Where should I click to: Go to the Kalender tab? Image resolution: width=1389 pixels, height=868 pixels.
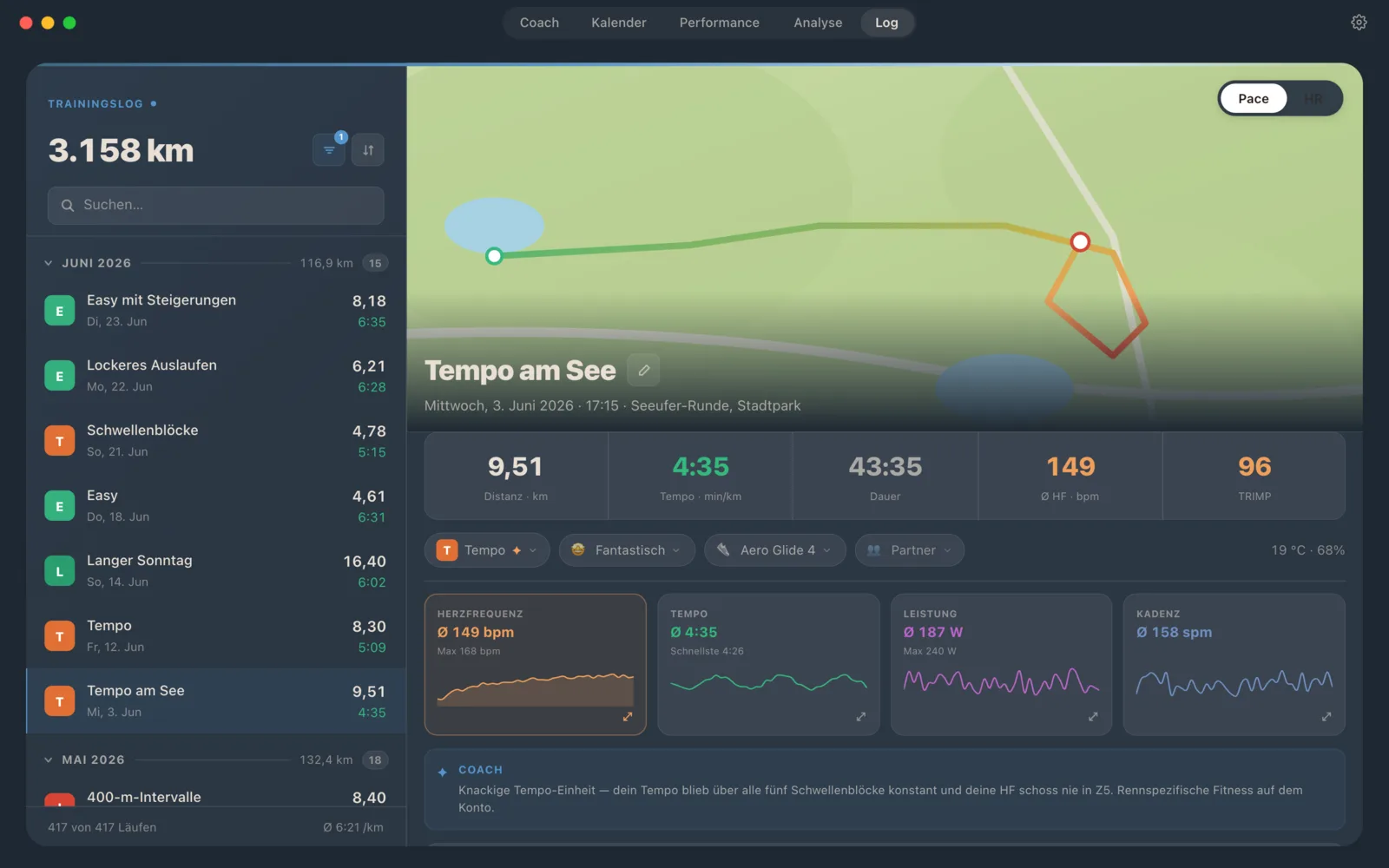(x=619, y=23)
